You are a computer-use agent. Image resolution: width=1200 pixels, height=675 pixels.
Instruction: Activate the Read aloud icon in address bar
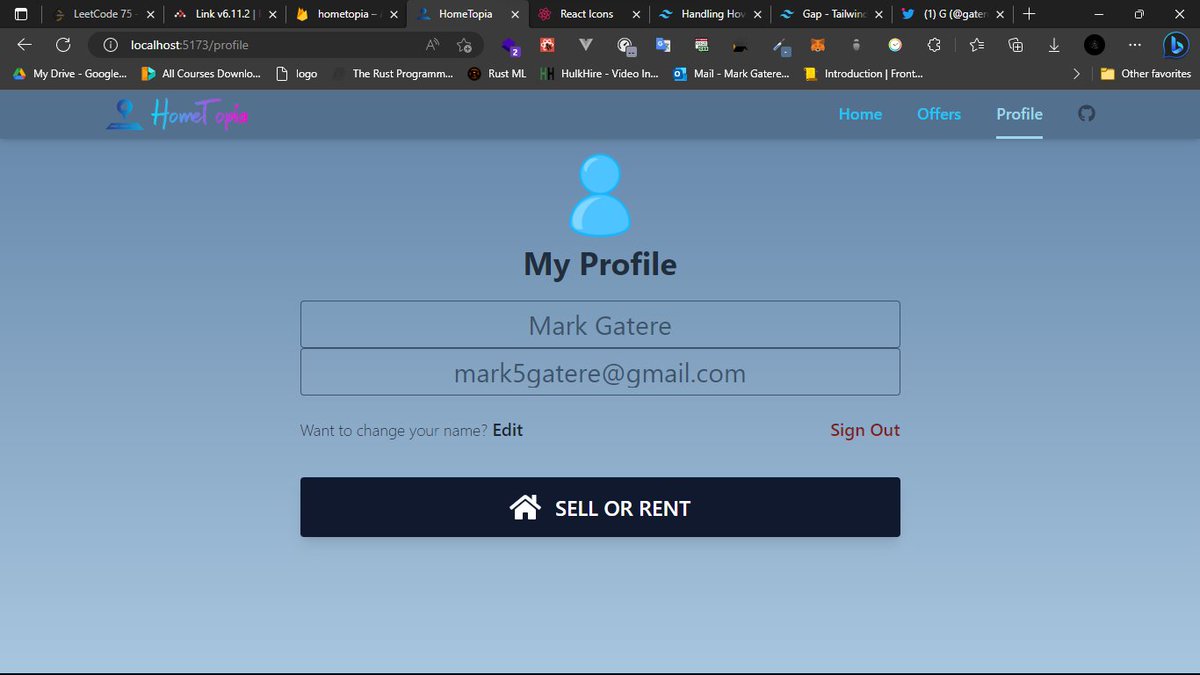[x=433, y=45]
